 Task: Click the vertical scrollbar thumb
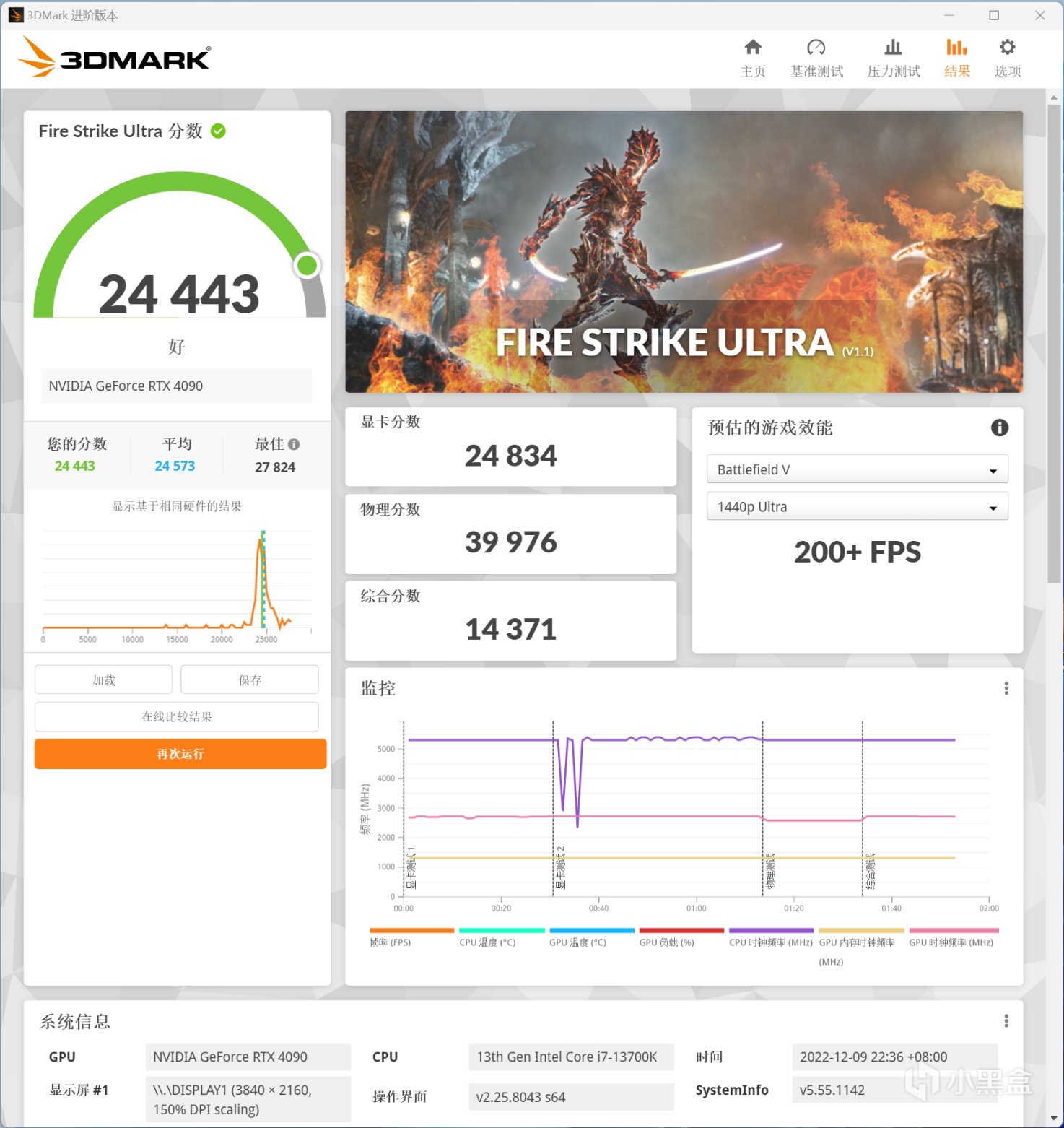(1055, 343)
